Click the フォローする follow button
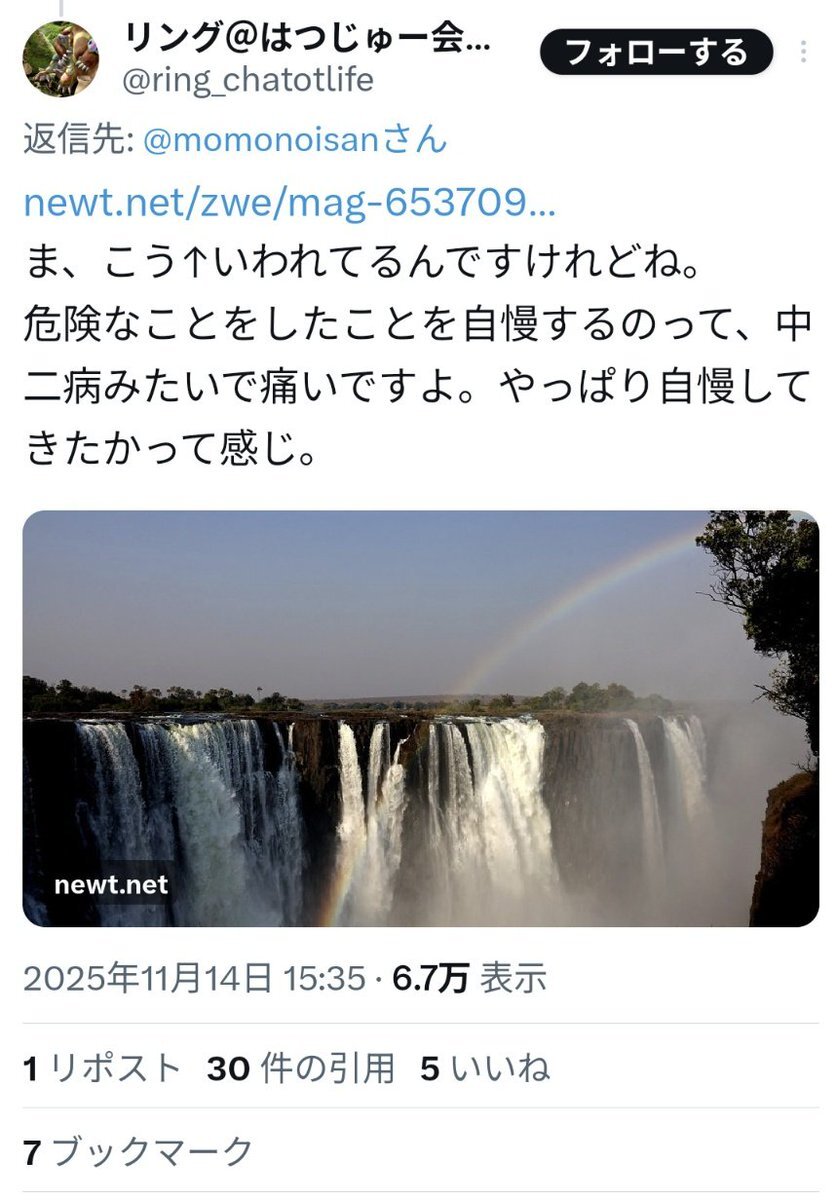Screen dimensions: 837x1200 (x=656, y=52)
